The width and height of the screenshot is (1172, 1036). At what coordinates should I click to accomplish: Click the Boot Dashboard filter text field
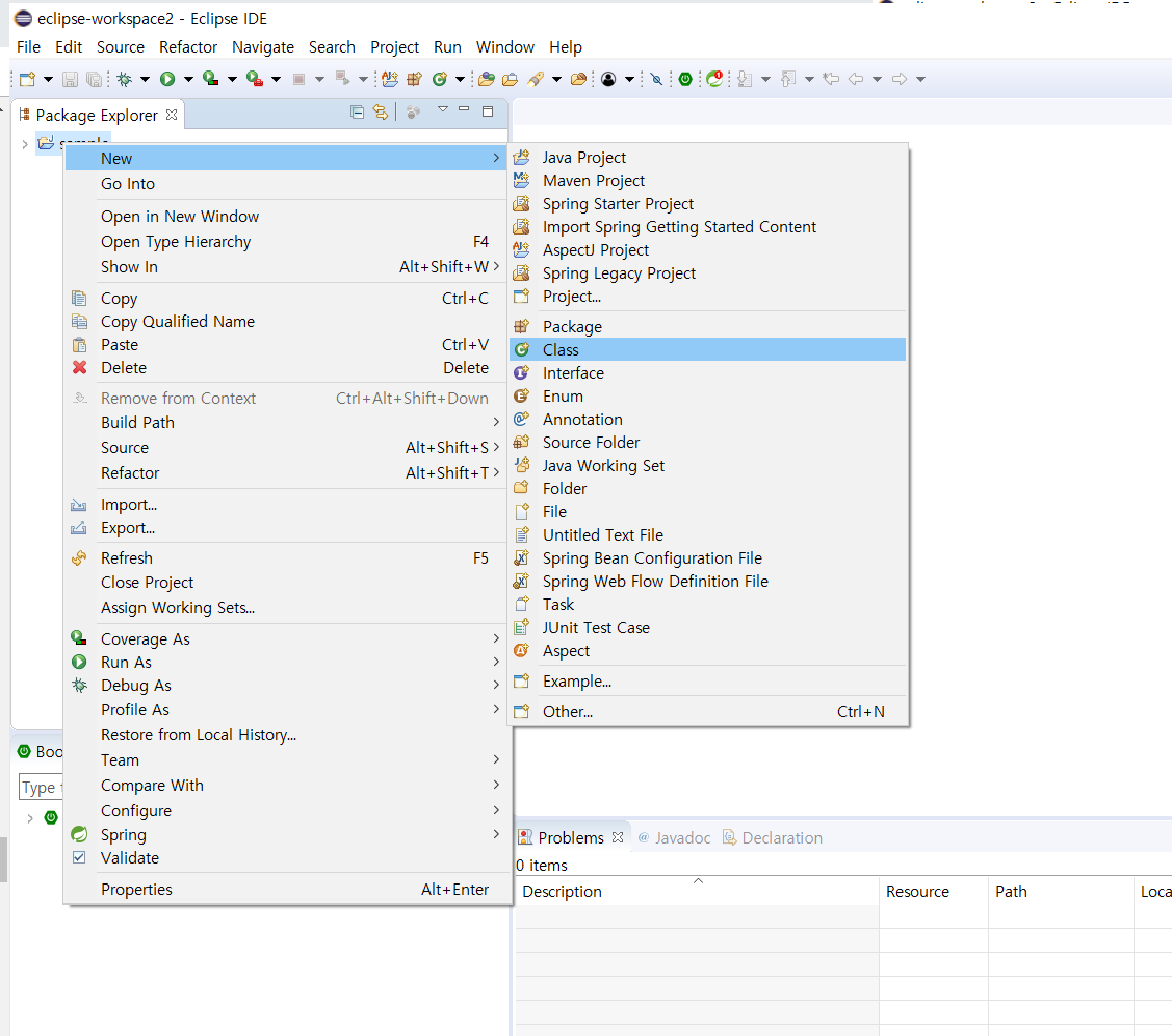(41, 788)
